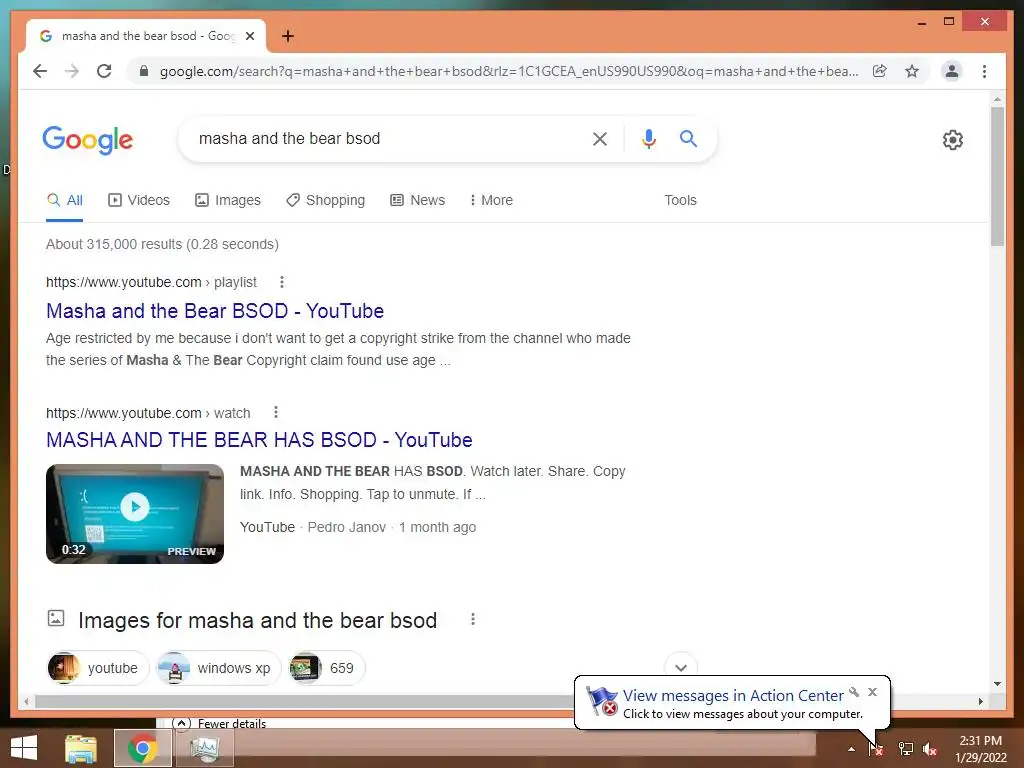Switch to the News results tab
Screen dimensions: 1024x768
(417, 200)
